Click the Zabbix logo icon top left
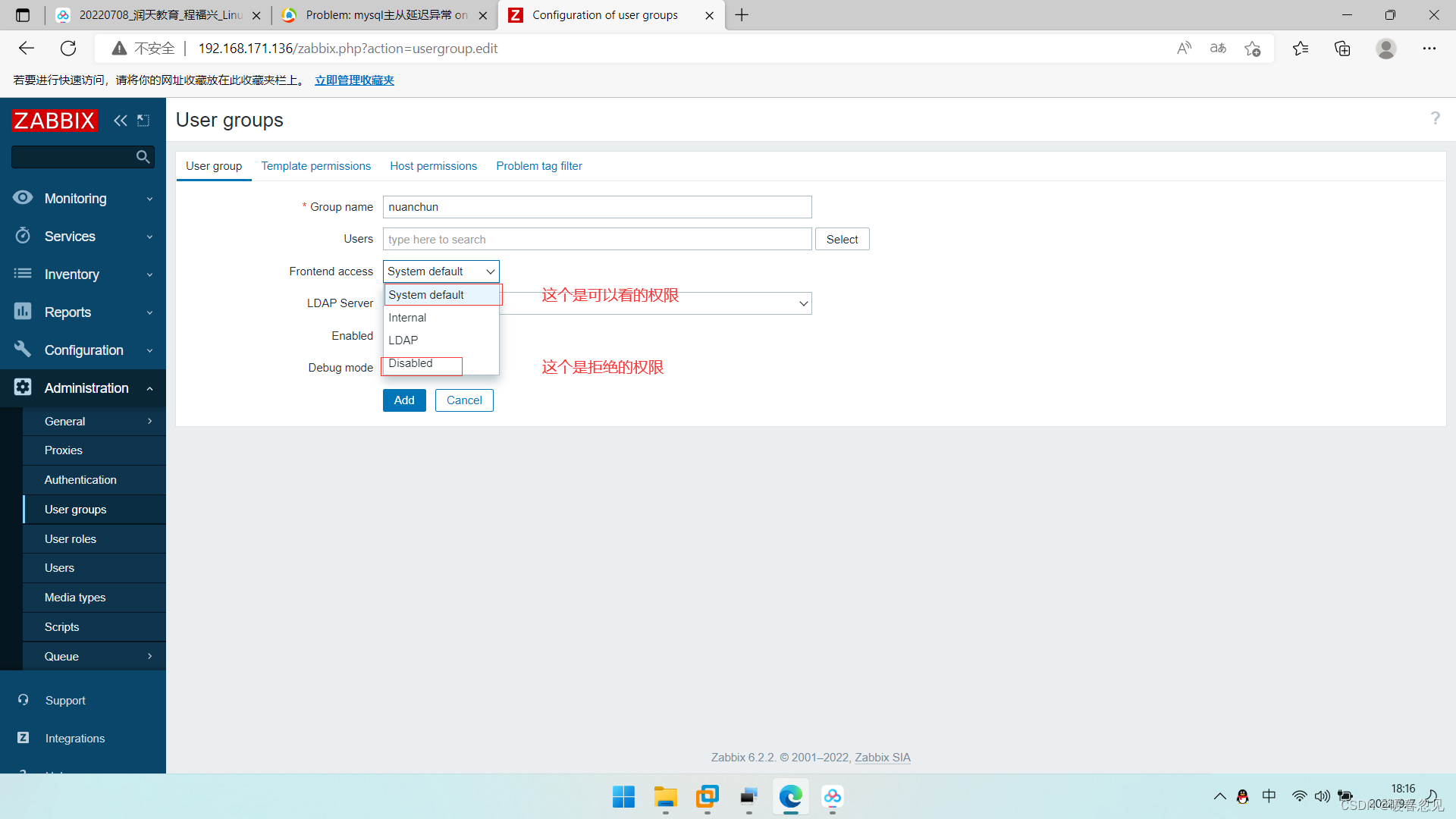This screenshot has height=819, width=1456. click(54, 119)
